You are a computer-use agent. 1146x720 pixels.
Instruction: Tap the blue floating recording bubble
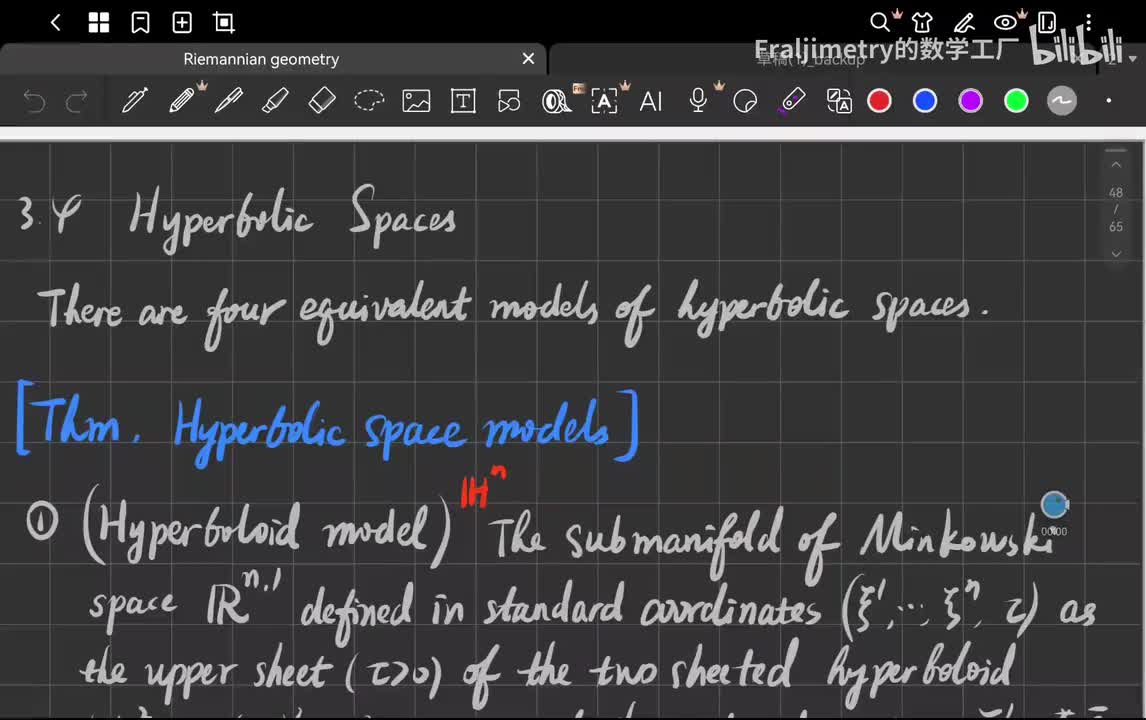click(x=1054, y=505)
